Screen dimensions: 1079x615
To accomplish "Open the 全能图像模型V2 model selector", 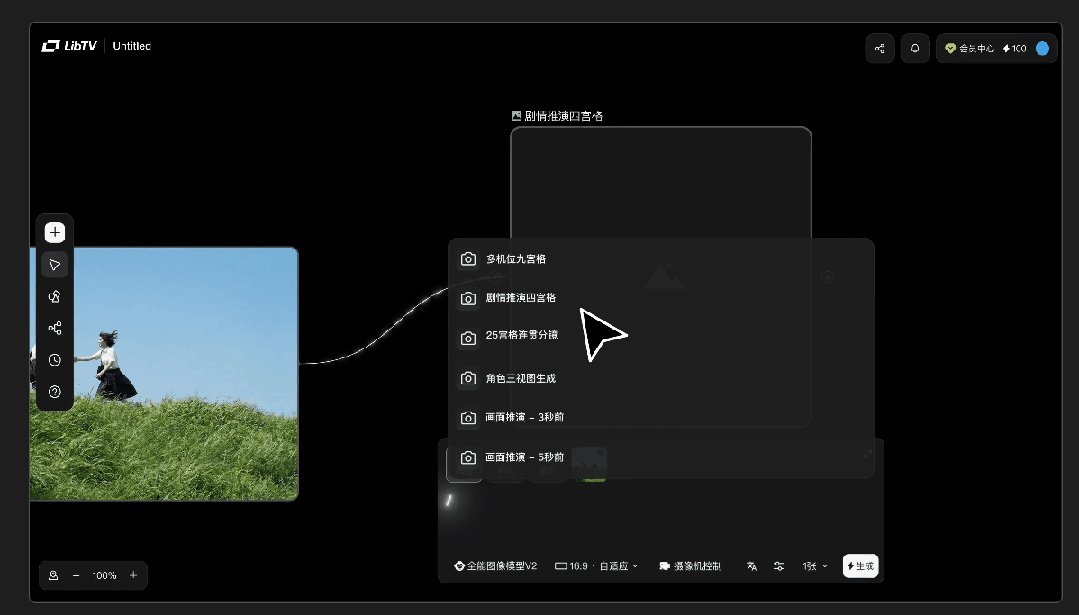I will pos(496,566).
